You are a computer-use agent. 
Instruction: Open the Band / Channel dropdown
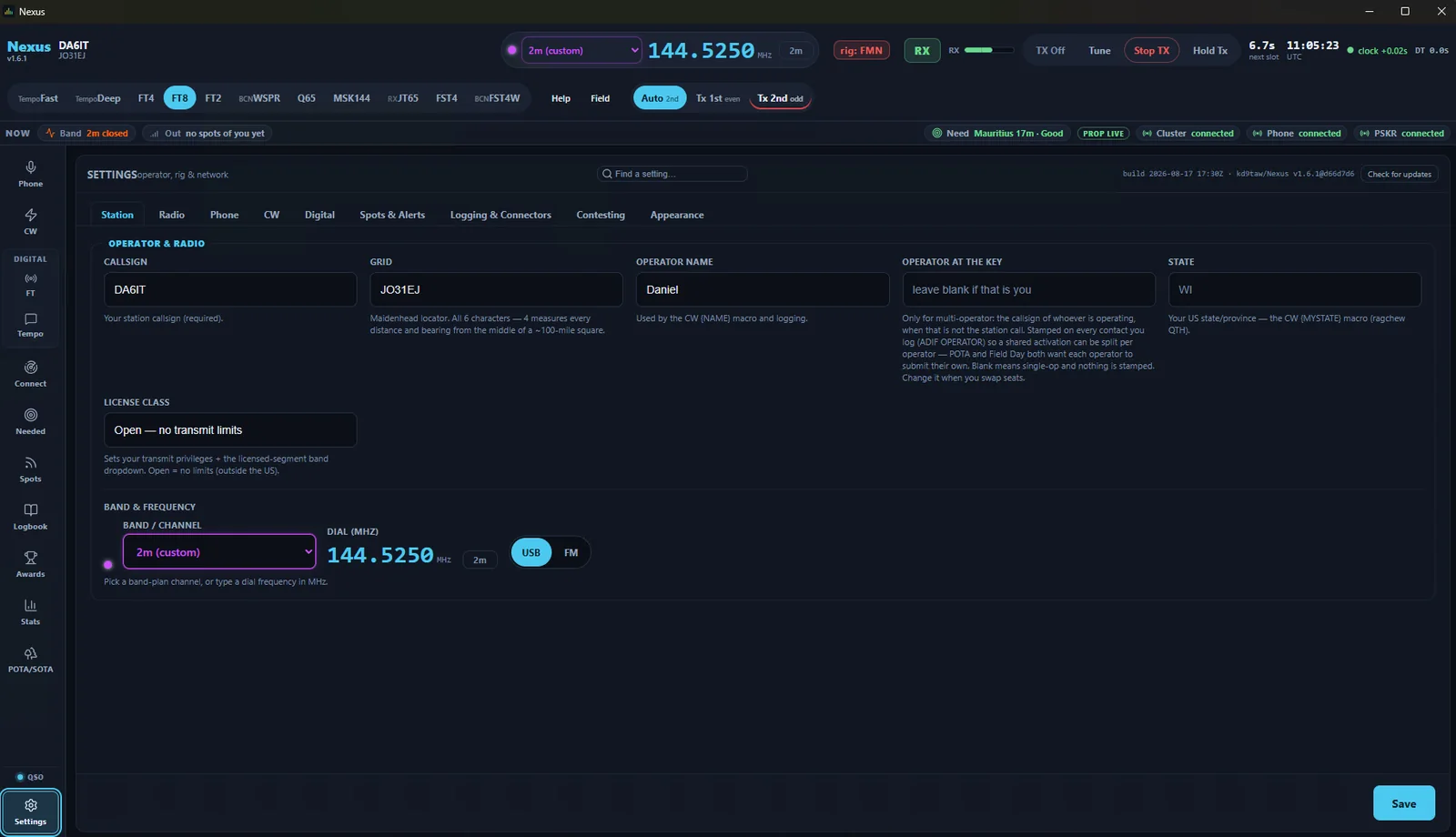(x=219, y=552)
